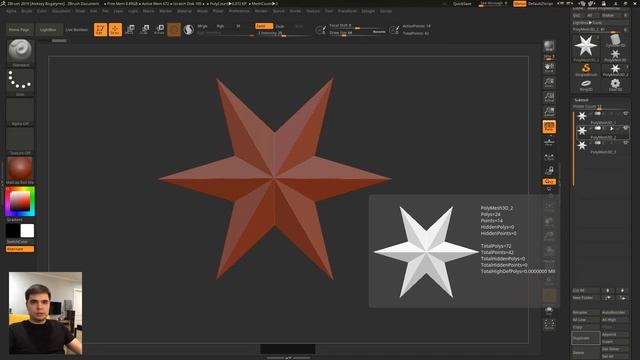
Task: Click the main color picker square
Action: pyautogui.click(x=20, y=201)
